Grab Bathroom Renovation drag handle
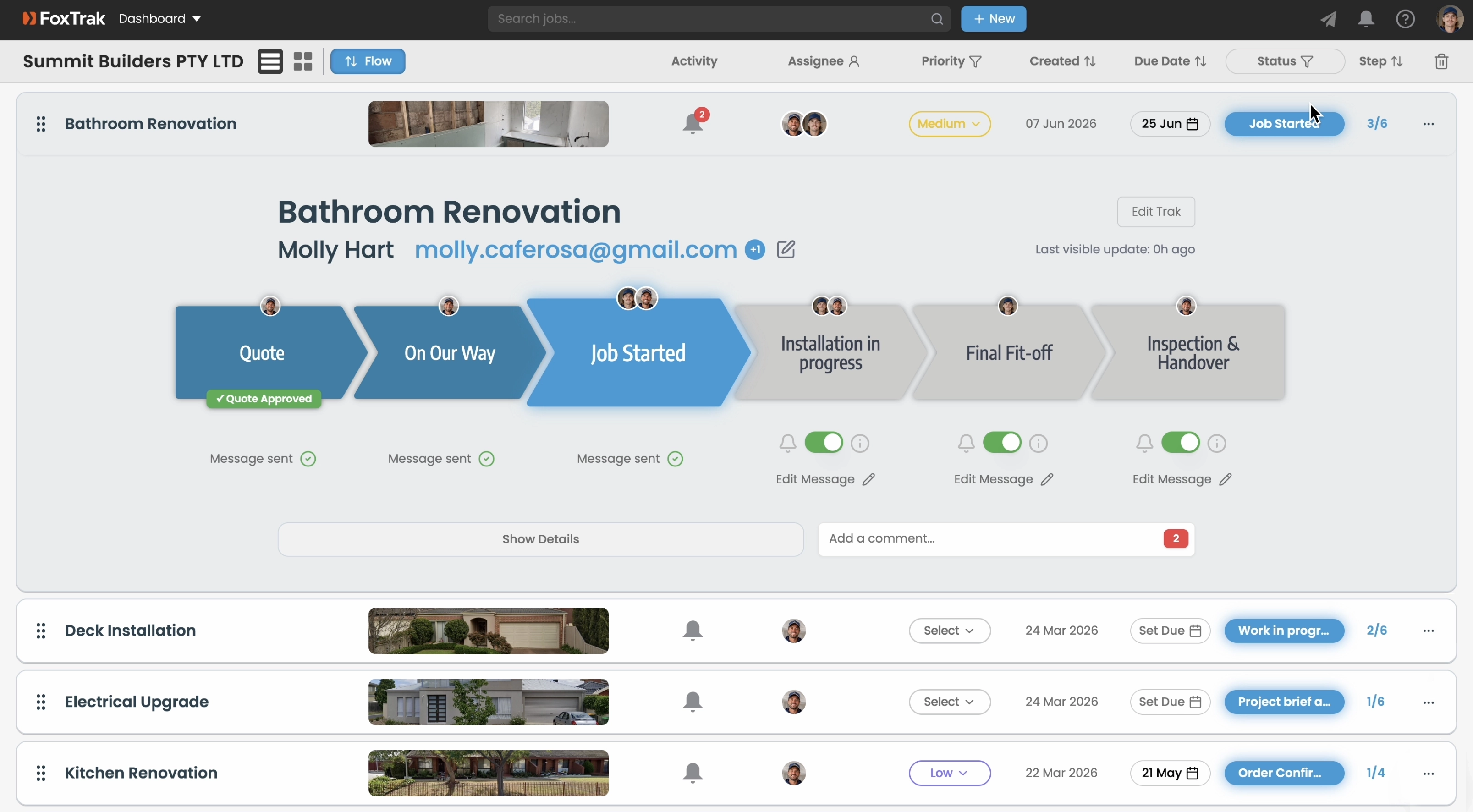Screen dimensions: 1473x812 coord(41,124)
